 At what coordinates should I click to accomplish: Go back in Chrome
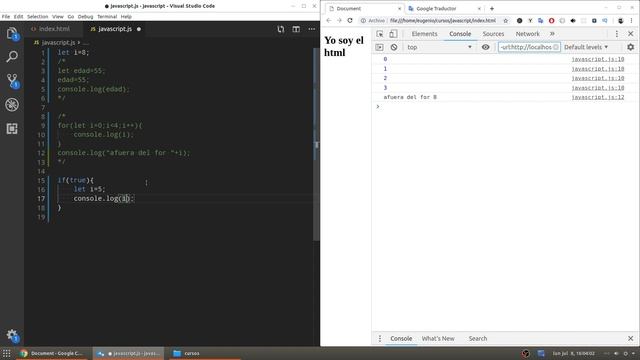pyautogui.click(x=329, y=20)
